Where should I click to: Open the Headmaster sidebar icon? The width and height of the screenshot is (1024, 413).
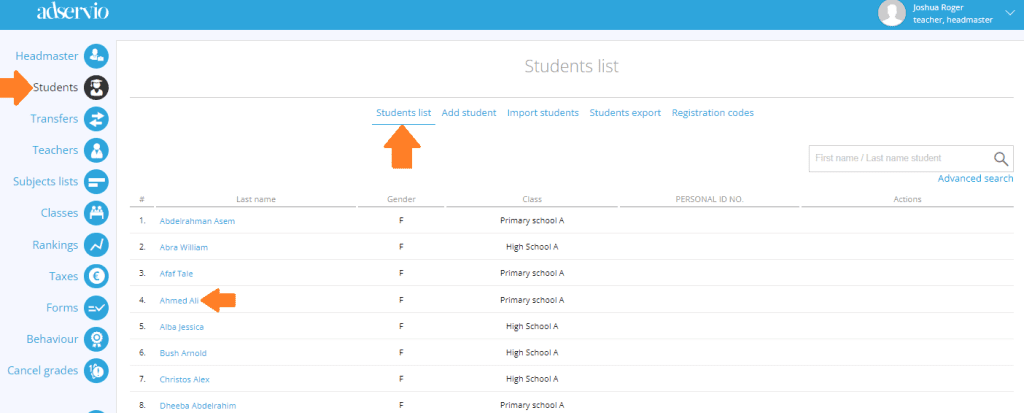coord(96,56)
